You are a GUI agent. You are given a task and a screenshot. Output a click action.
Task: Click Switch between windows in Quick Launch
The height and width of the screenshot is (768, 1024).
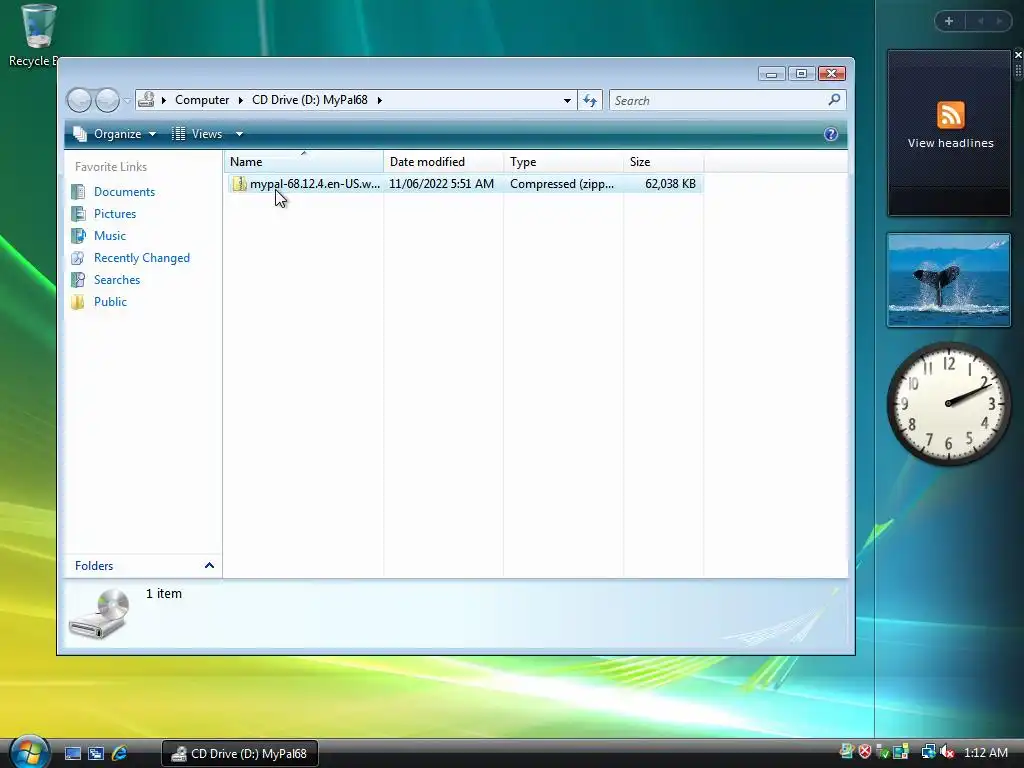pos(96,754)
